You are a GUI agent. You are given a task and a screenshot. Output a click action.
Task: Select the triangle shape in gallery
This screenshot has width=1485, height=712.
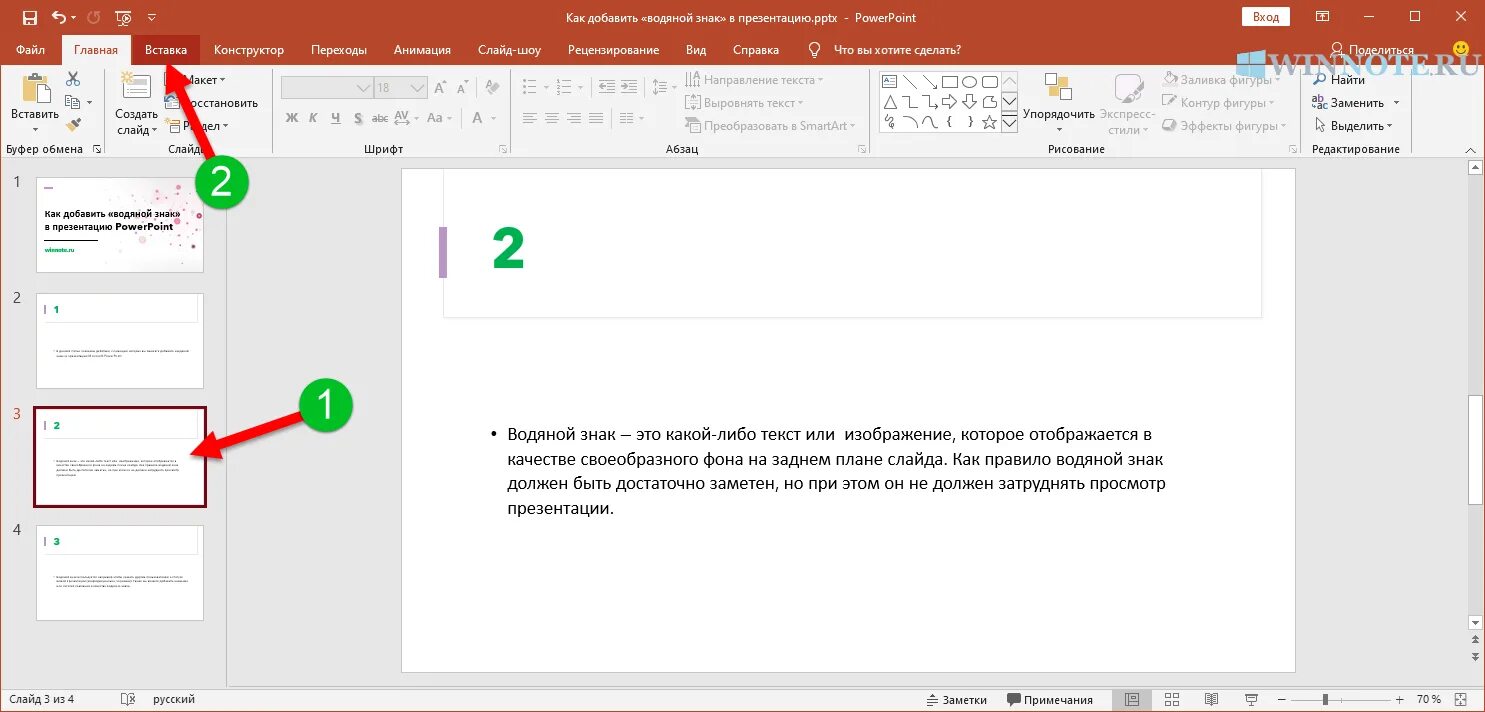pos(889,102)
